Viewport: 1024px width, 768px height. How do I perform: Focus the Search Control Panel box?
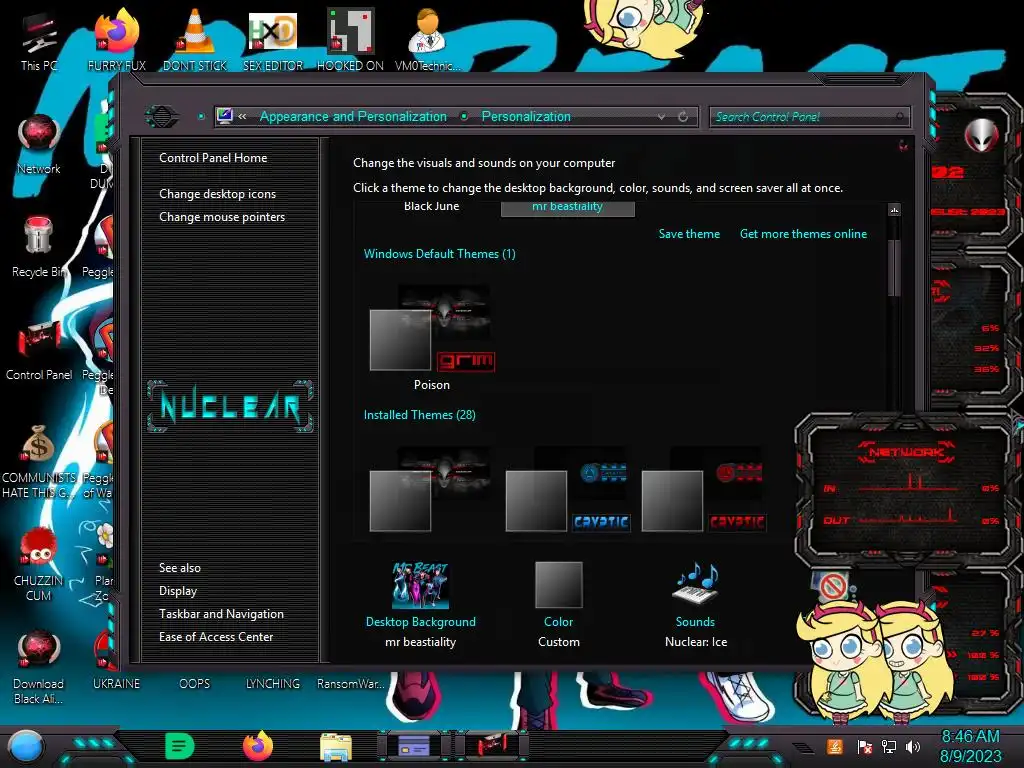(x=808, y=117)
